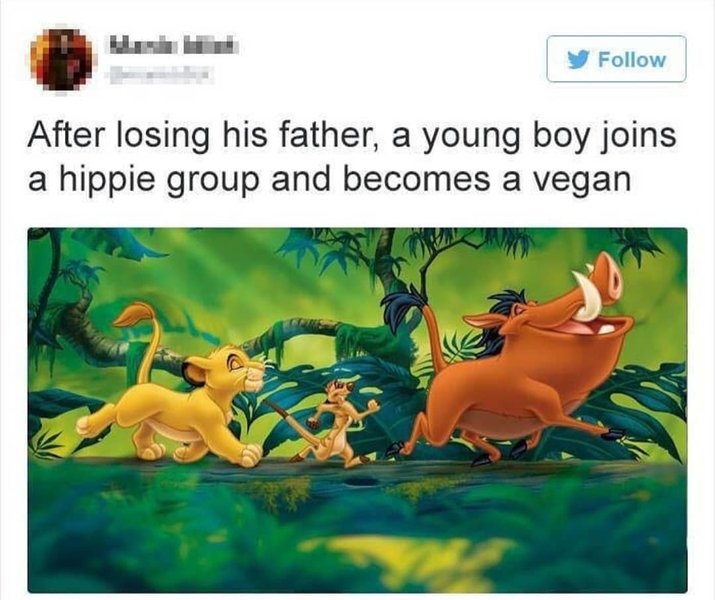
Task: Click the warthog's large white tusk
Action: [585, 295]
